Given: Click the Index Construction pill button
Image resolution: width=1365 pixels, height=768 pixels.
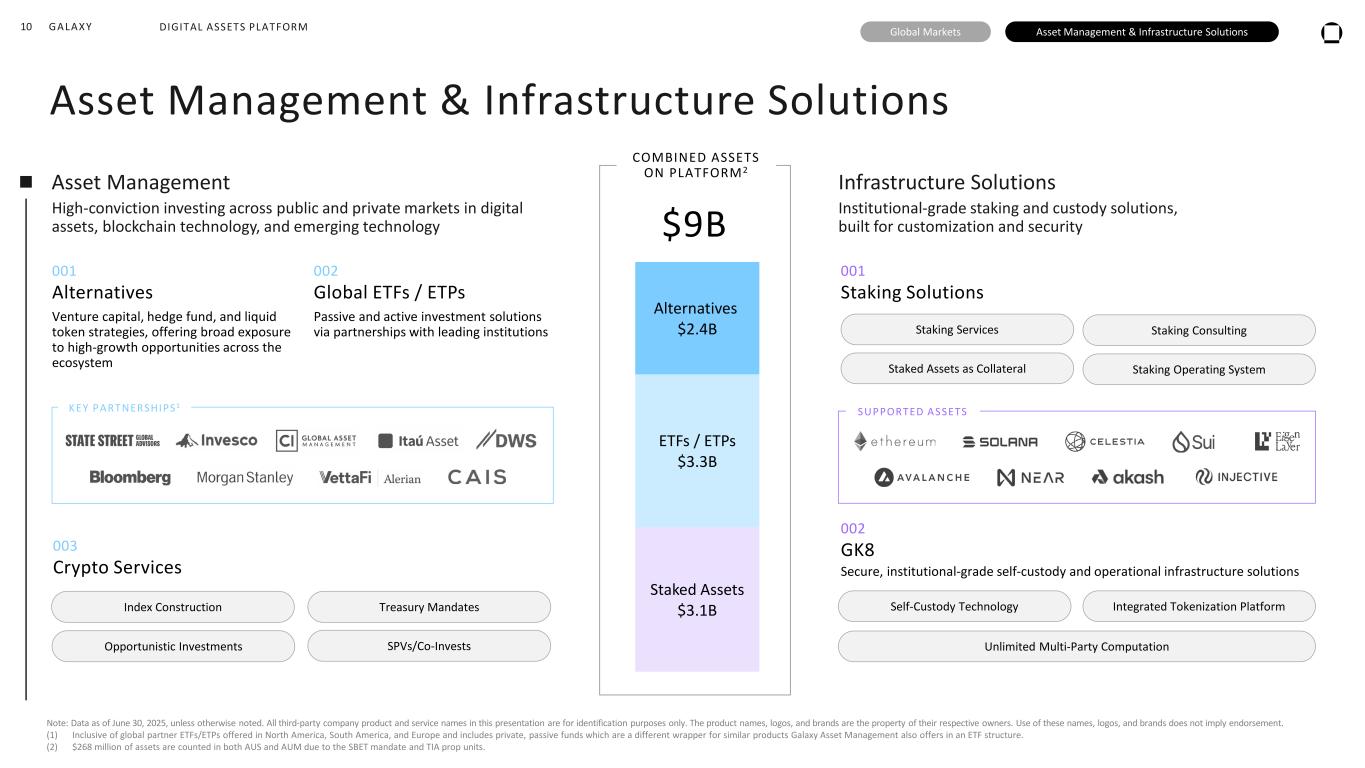Looking at the screenshot, I should [x=173, y=607].
